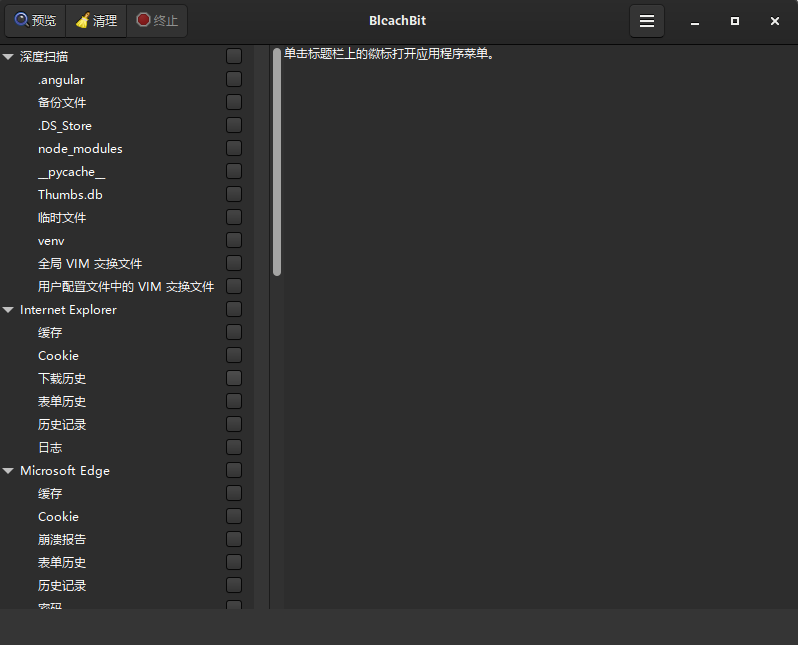This screenshot has width=798, height=645.
Task: Select the 崩溃报告 row
Action: click(127, 540)
